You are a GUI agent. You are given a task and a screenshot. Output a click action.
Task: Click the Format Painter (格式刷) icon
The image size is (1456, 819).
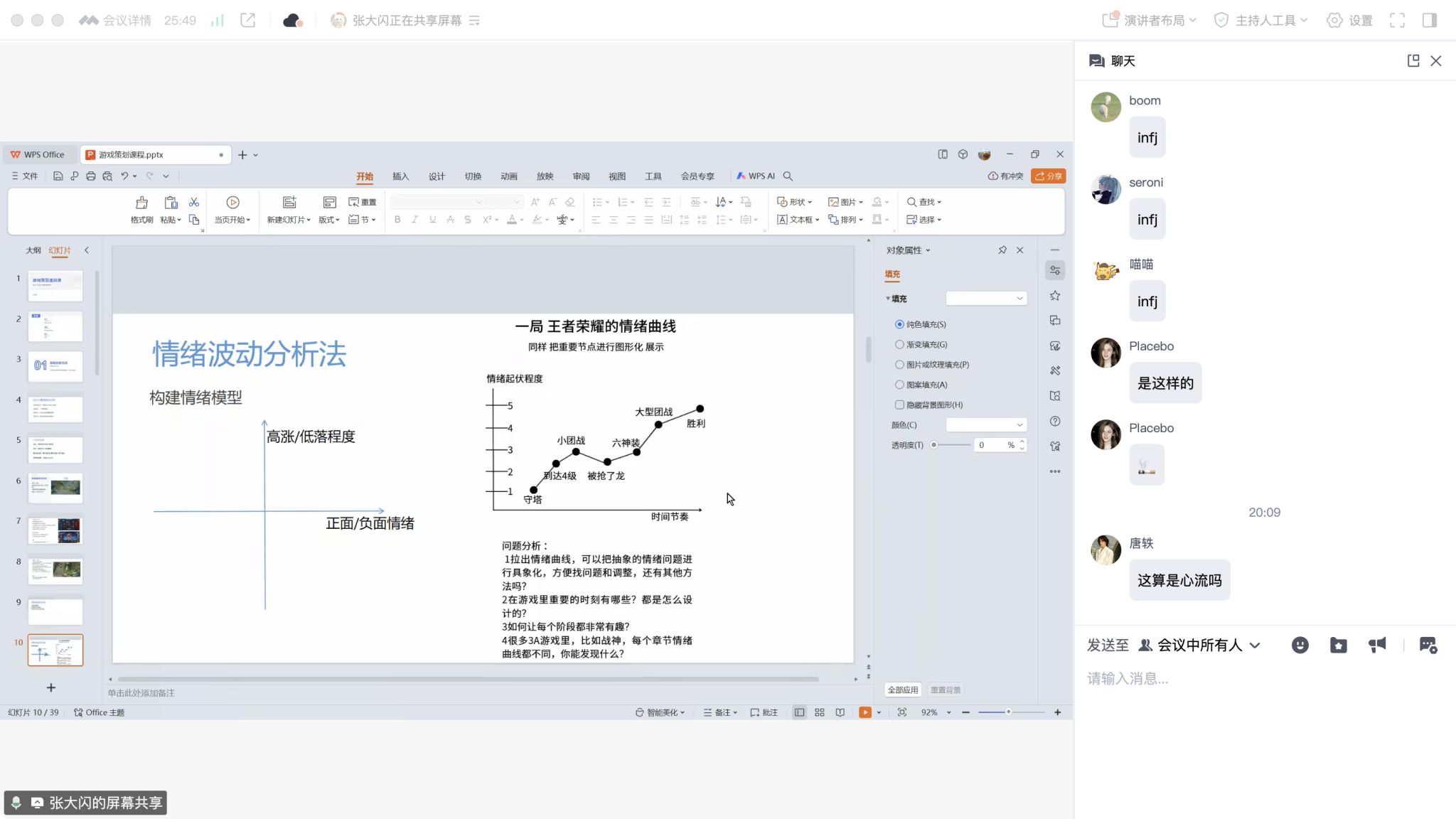pos(141,203)
